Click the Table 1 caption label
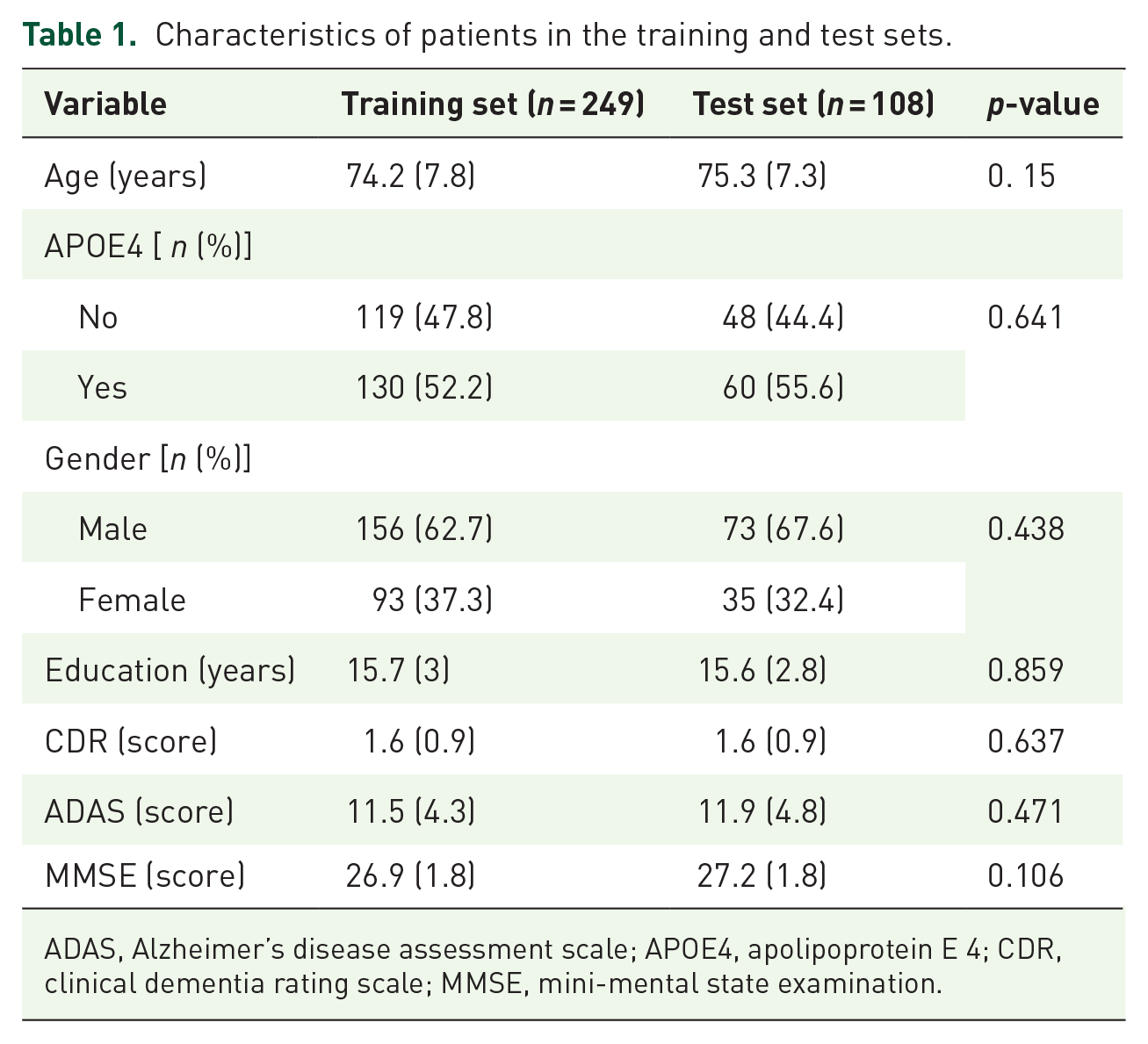The image size is (1148, 1044). [80, 35]
